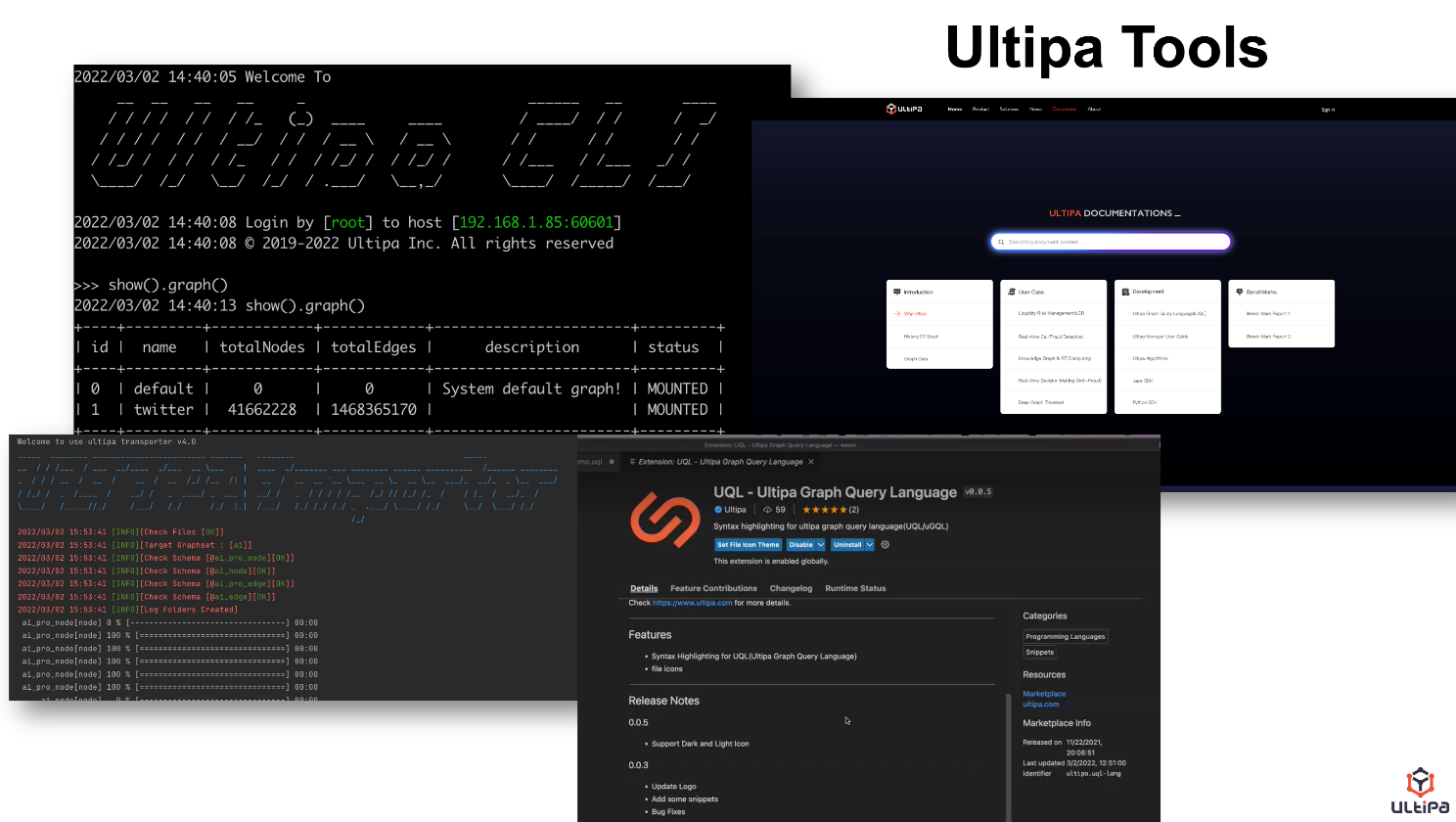1456x822 pixels.
Task: Open Python SDK document
Action: [x=1145, y=402]
